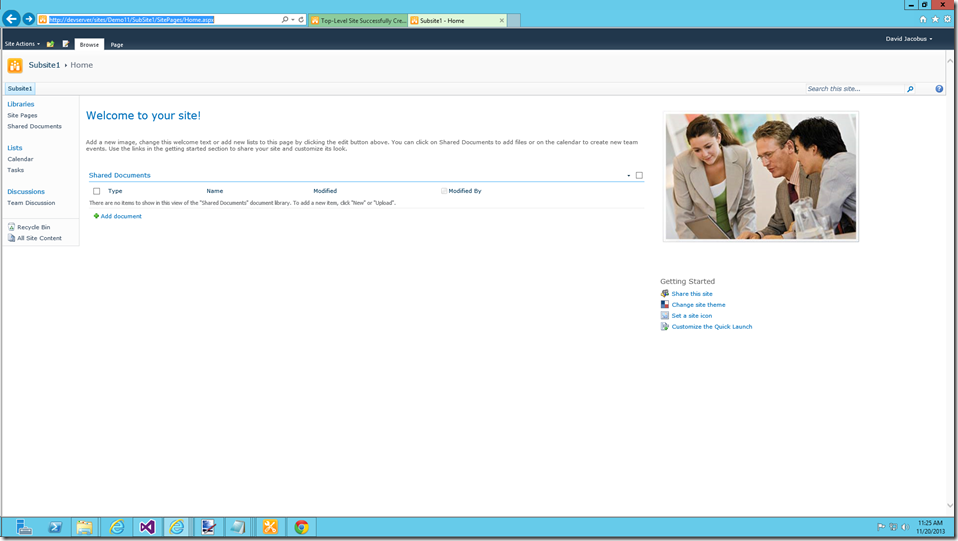The height and width of the screenshot is (541, 958).
Task: Select Subsite1 in the top navigation bar
Action: tap(20, 89)
